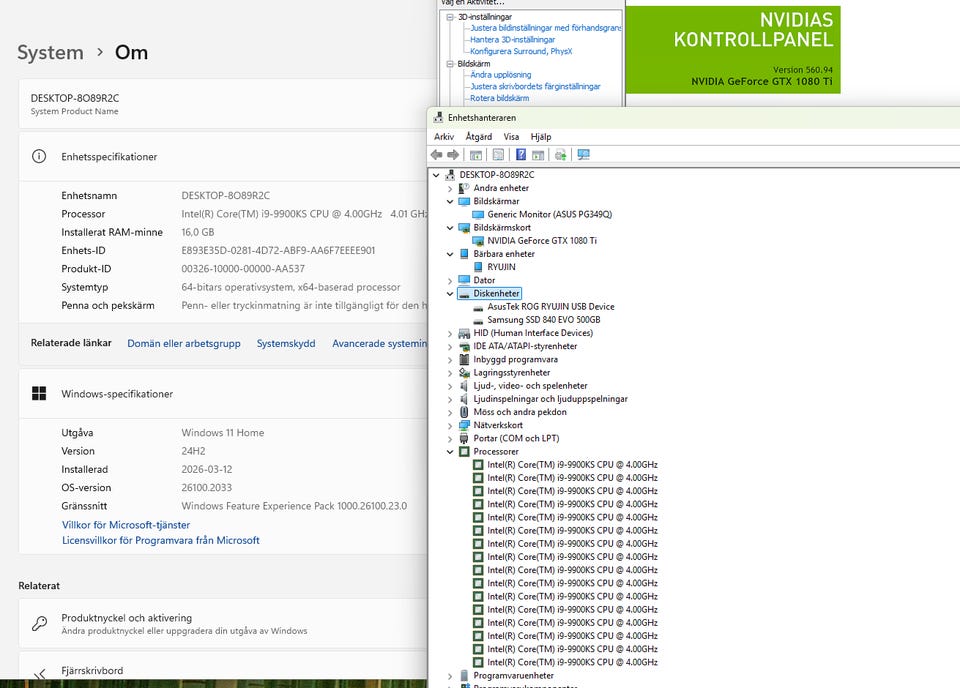Open Produktnyckel och aktivering settings
This screenshot has width=960, height=688.
click(x=126, y=618)
